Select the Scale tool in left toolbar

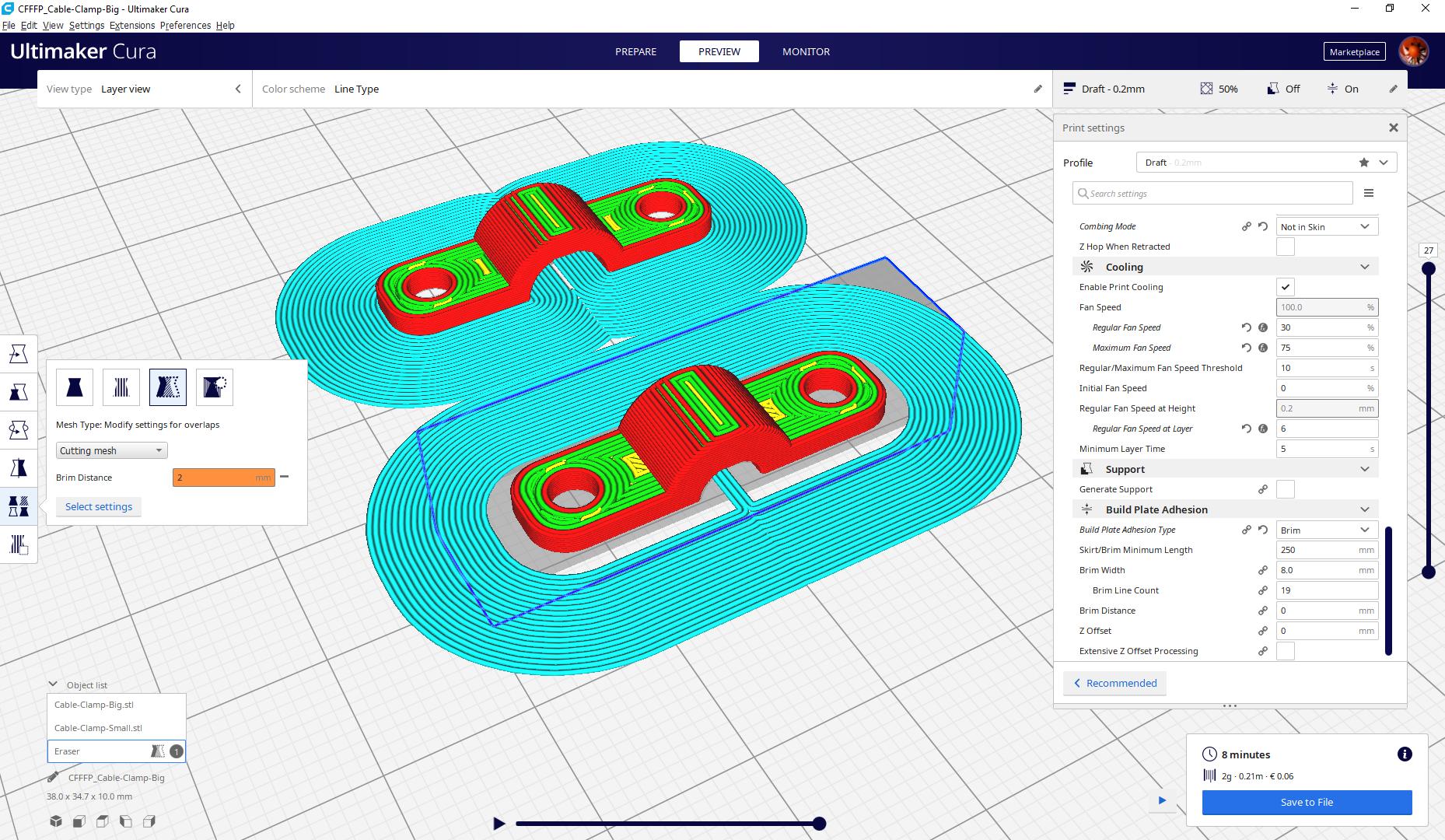coord(19,392)
